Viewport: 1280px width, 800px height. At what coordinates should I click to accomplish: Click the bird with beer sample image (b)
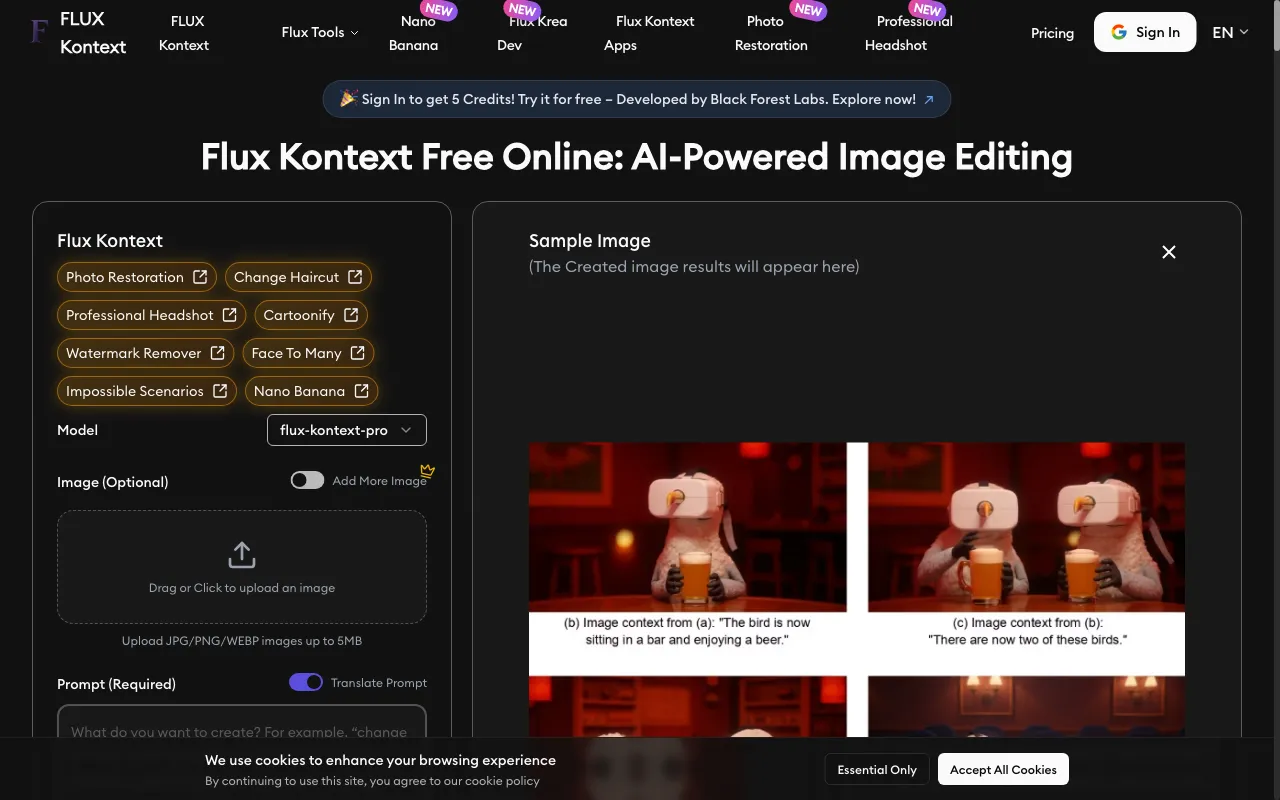(x=687, y=527)
